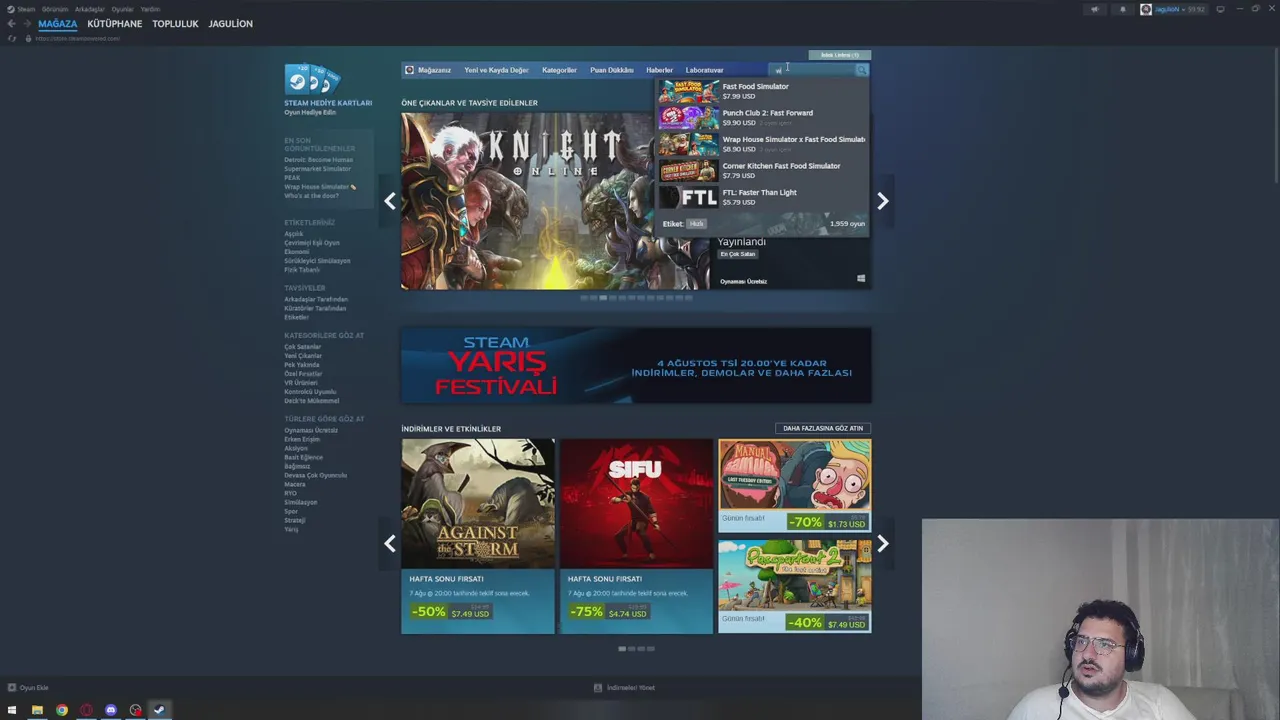Image resolution: width=1280 pixels, height=720 pixels.
Task: Click the Oyun Ekle label
Action: (x=34, y=687)
